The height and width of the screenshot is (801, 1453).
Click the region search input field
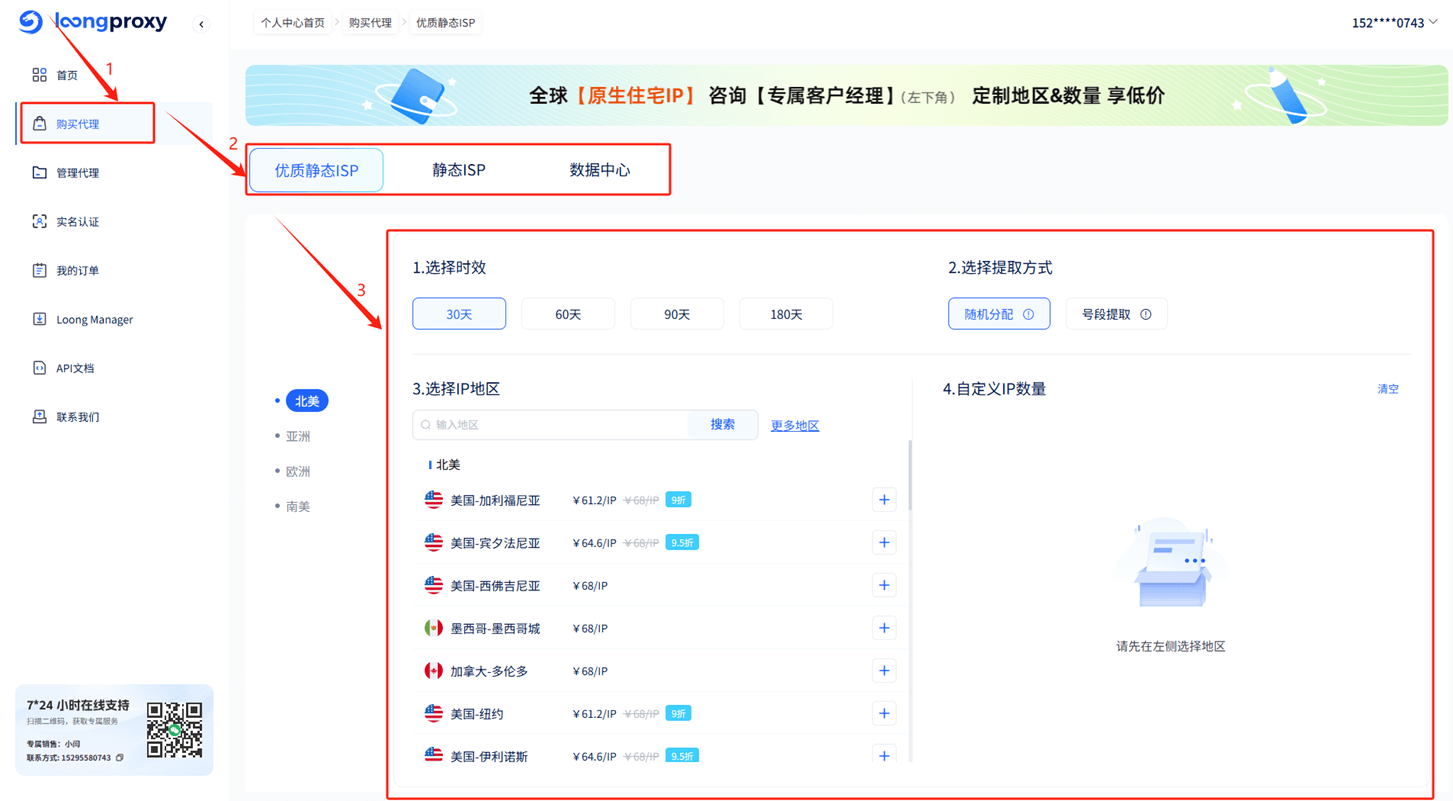(x=550, y=424)
